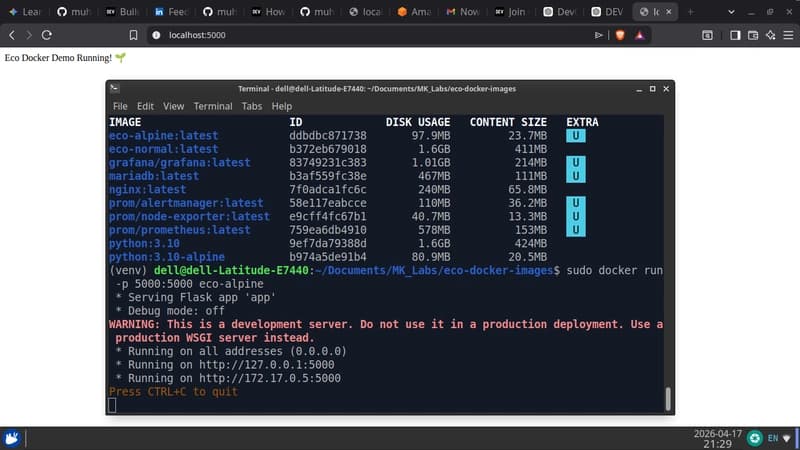The height and width of the screenshot is (450, 800).
Task: Open the terminal Tabs menu
Action: [x=252, y=106]
